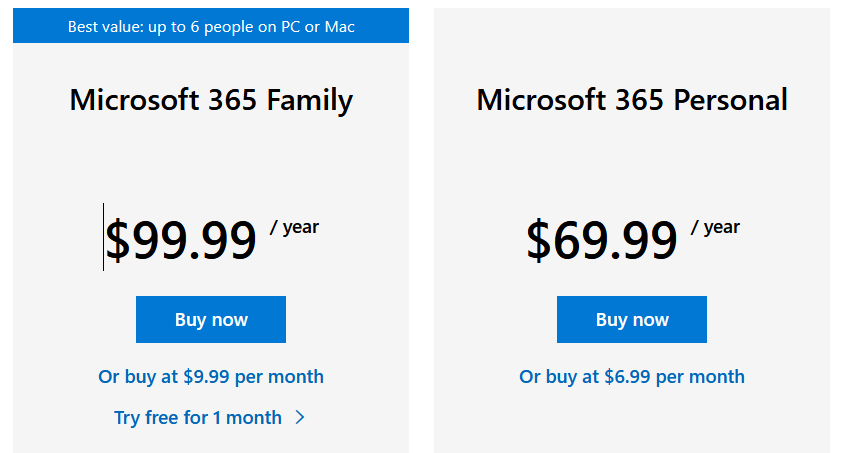Click the $99.99 Family price

(x=182, y=241)
